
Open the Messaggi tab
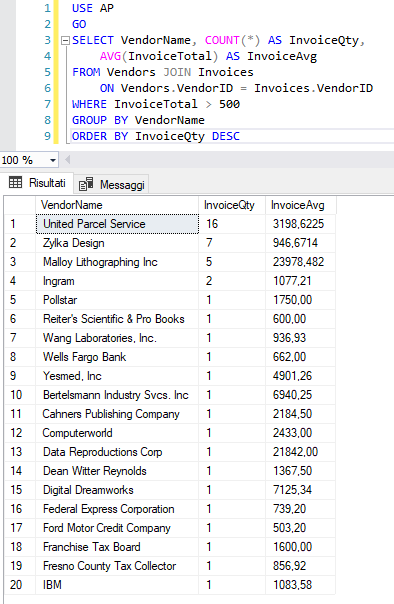[112, 185]
